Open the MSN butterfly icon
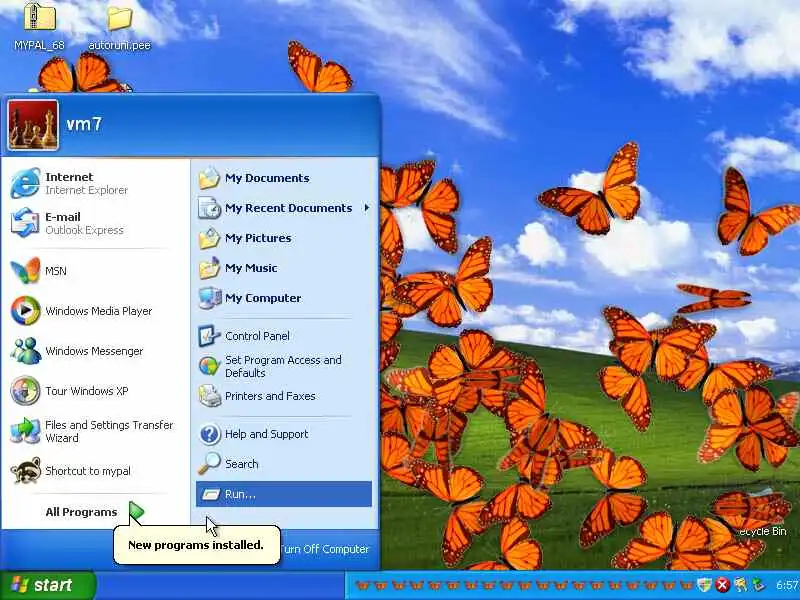 25,270
